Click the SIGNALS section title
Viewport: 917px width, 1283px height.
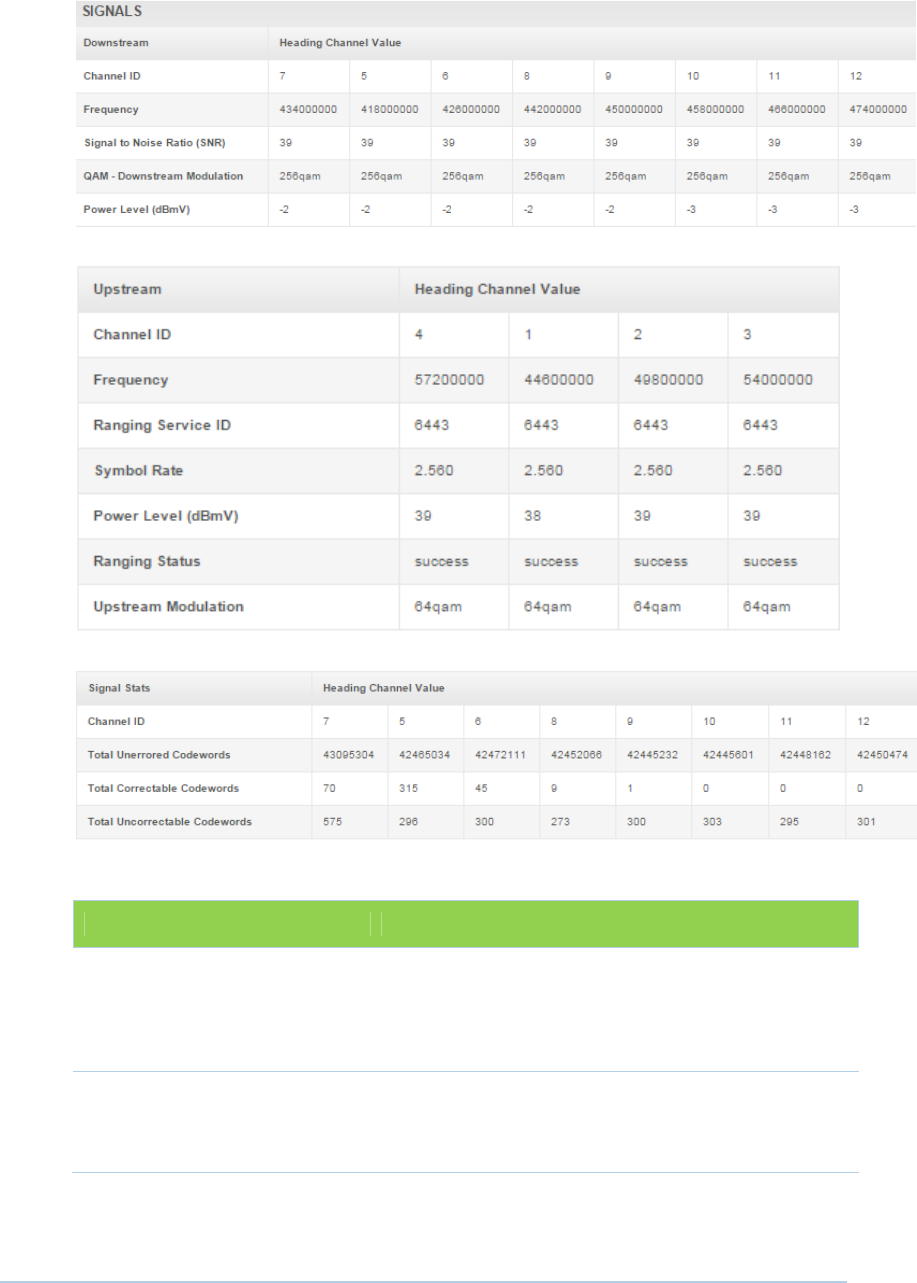pos(113,14)
